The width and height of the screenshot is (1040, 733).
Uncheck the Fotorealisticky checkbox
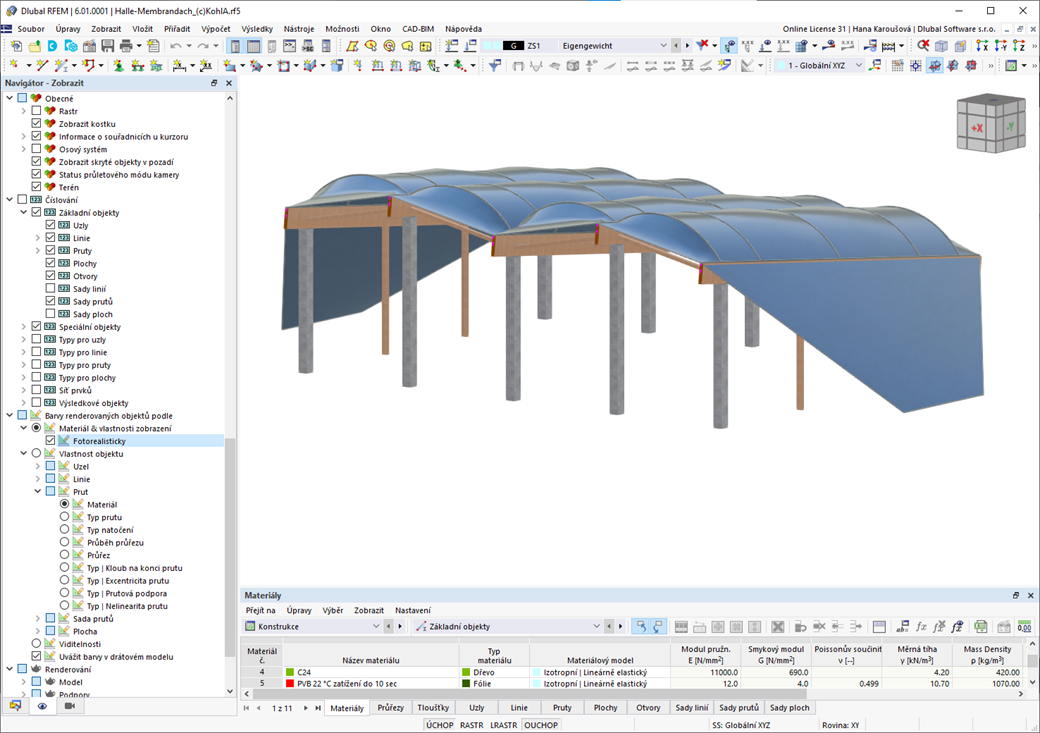(50, 440)
